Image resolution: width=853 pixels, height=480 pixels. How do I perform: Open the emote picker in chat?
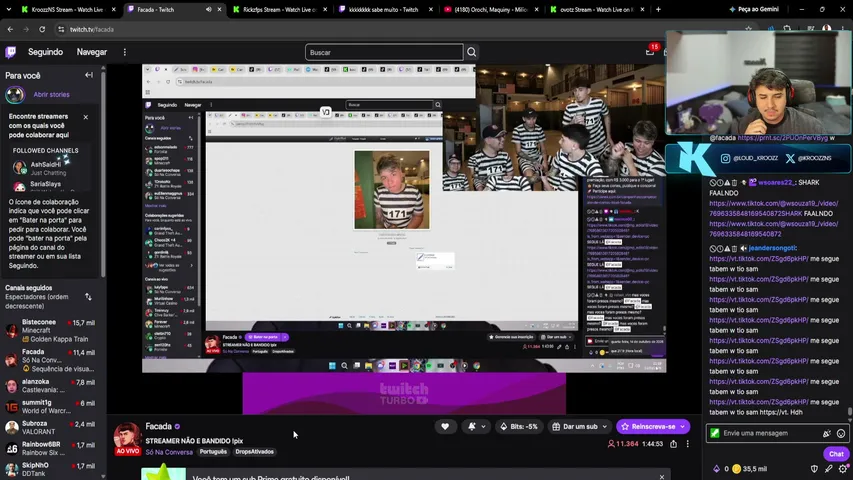click(x=841, y=434)
